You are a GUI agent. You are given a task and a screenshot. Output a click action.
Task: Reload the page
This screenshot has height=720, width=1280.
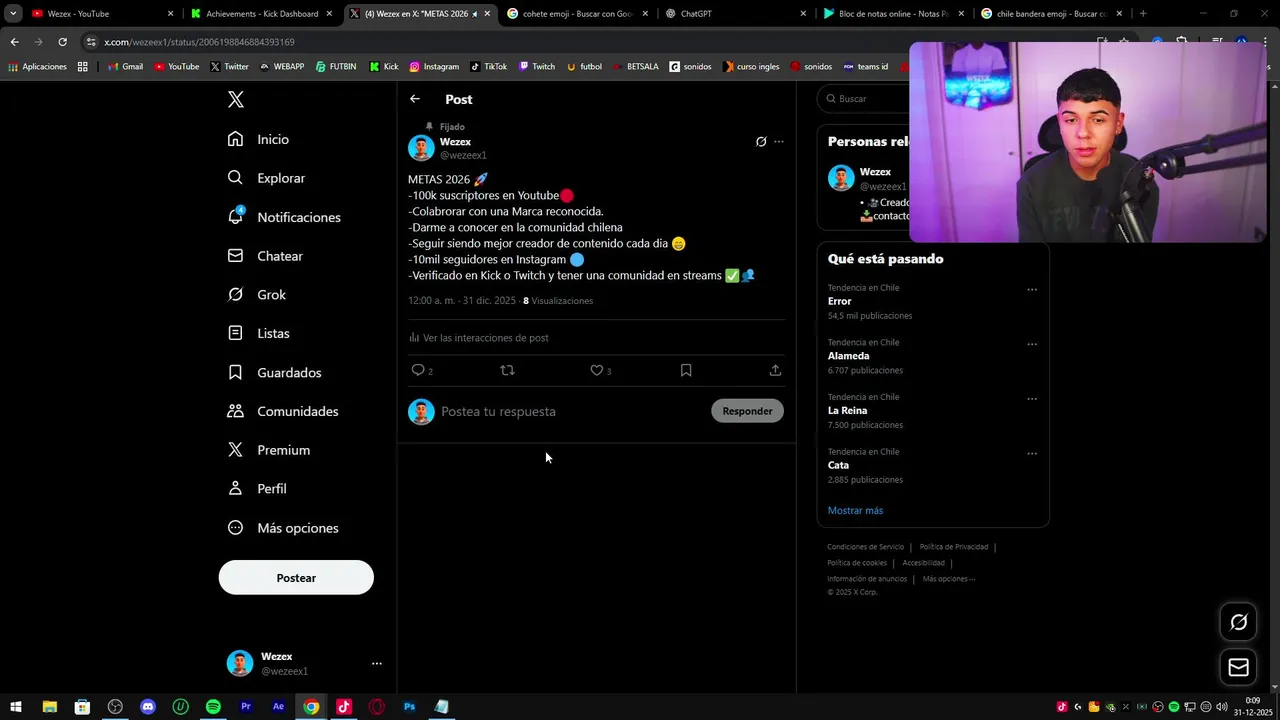(x=62, y=42)
